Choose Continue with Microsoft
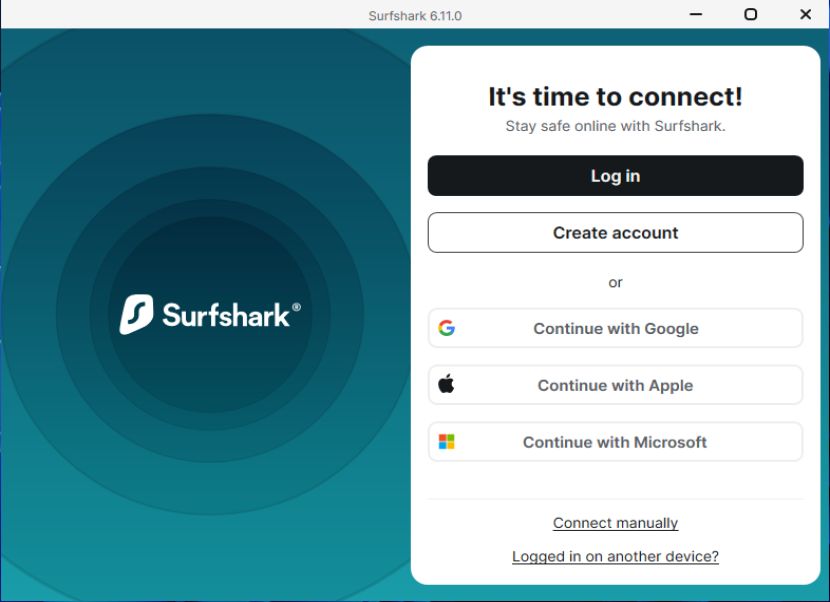 tap(615, 442)
